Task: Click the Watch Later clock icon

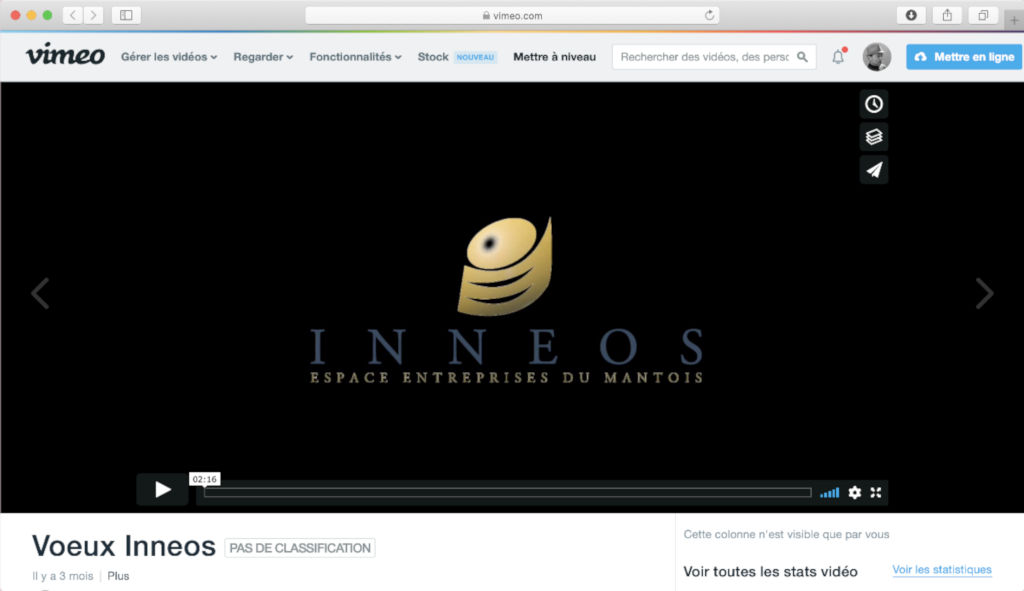Action: (x=874, y=104)
